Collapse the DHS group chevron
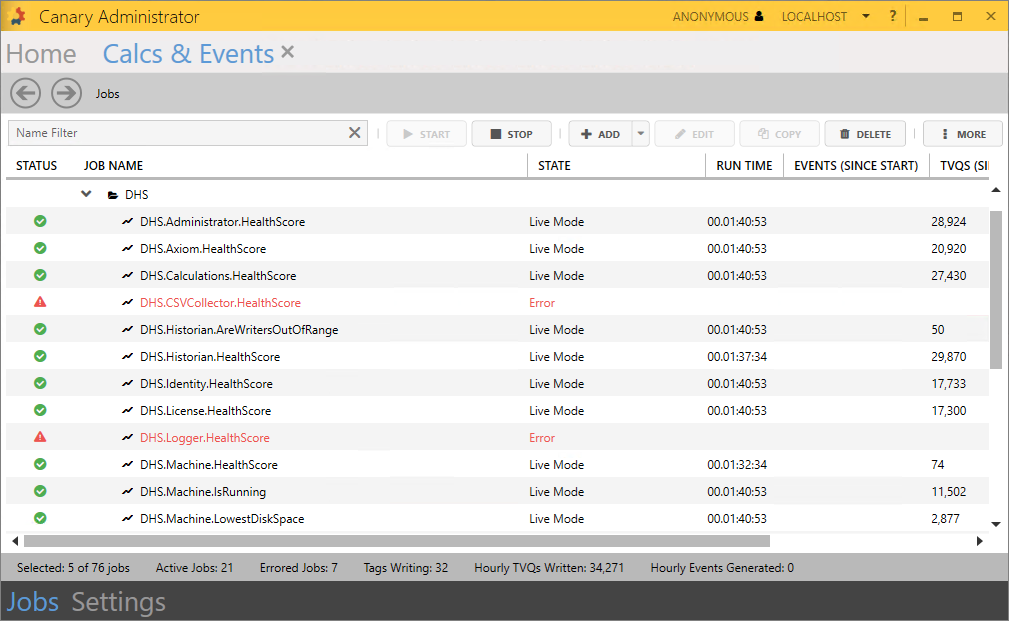The image size is (1009, 621). tap(87, 194)
